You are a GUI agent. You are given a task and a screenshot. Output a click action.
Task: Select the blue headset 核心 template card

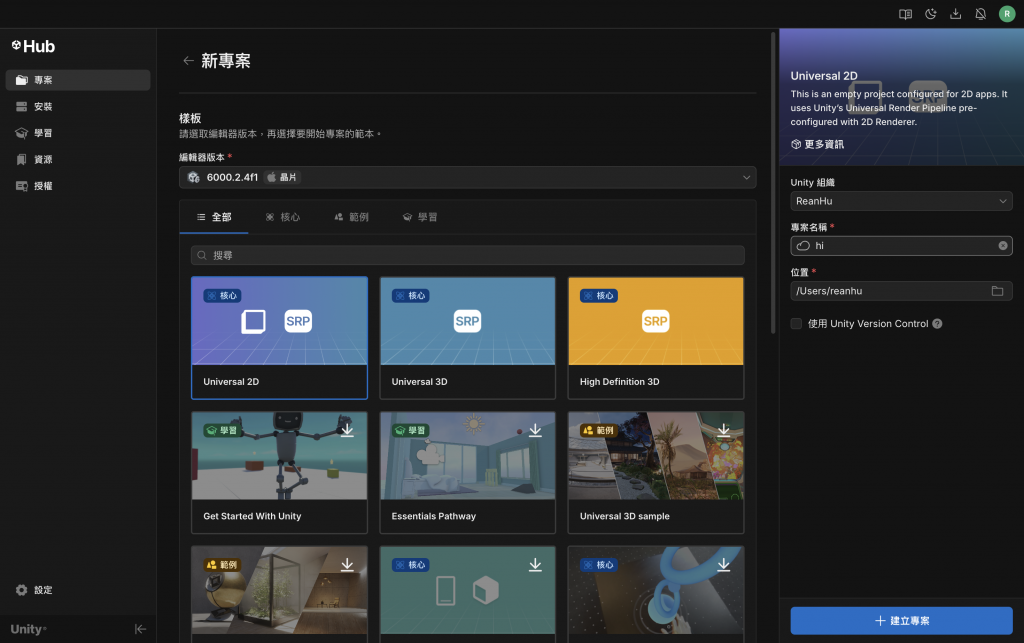pyautogui.click(x=656, y=594)
